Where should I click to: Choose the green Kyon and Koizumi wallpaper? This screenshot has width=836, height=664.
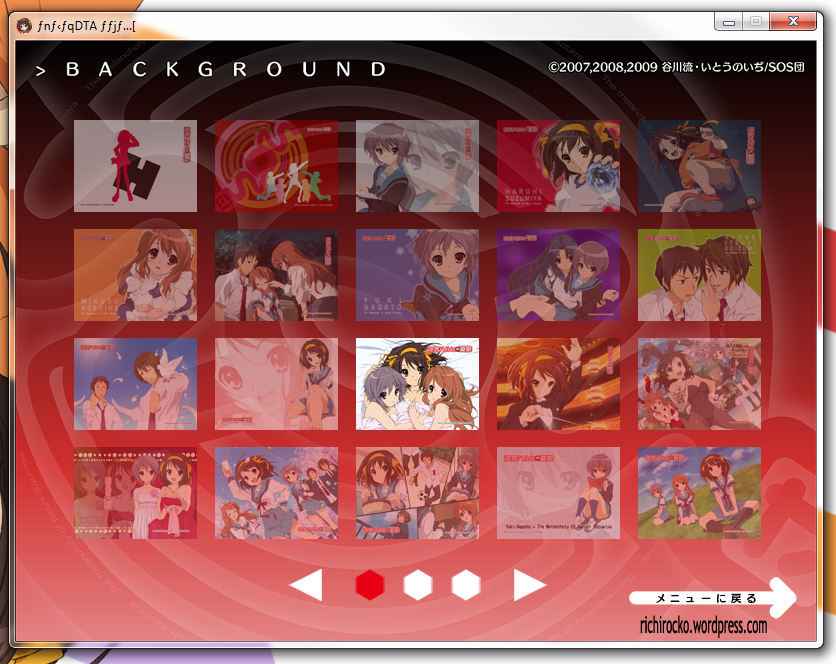[x=700, y=275]
